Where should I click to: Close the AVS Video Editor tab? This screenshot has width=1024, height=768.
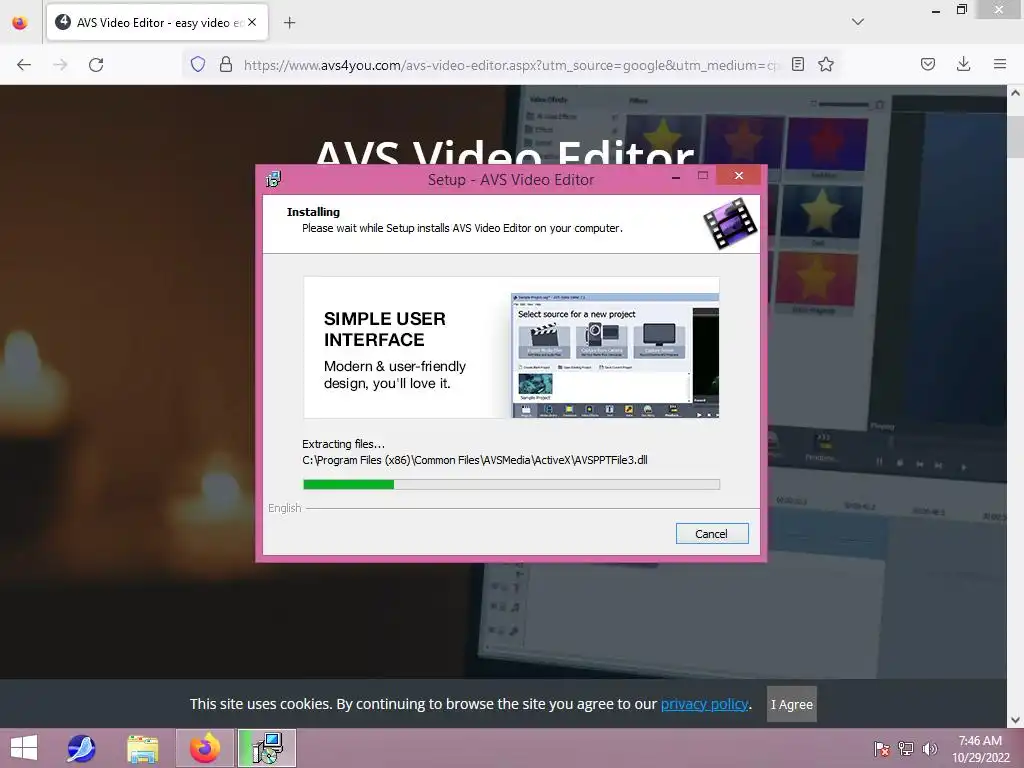[252, 22]
